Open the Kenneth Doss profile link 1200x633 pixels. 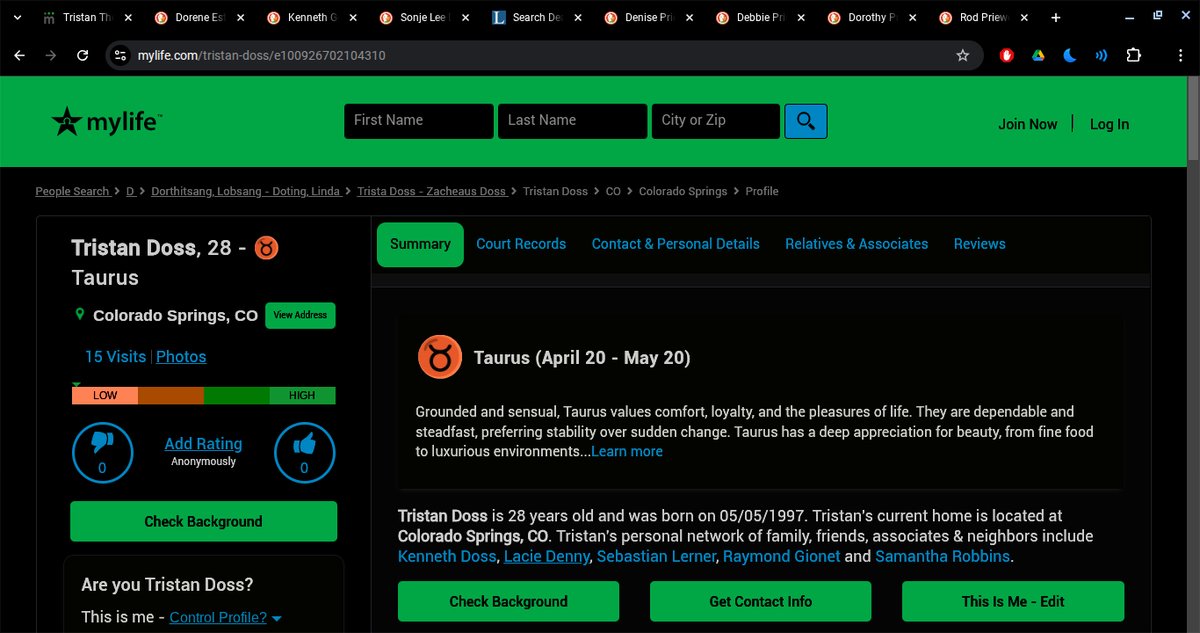point(447,557)
